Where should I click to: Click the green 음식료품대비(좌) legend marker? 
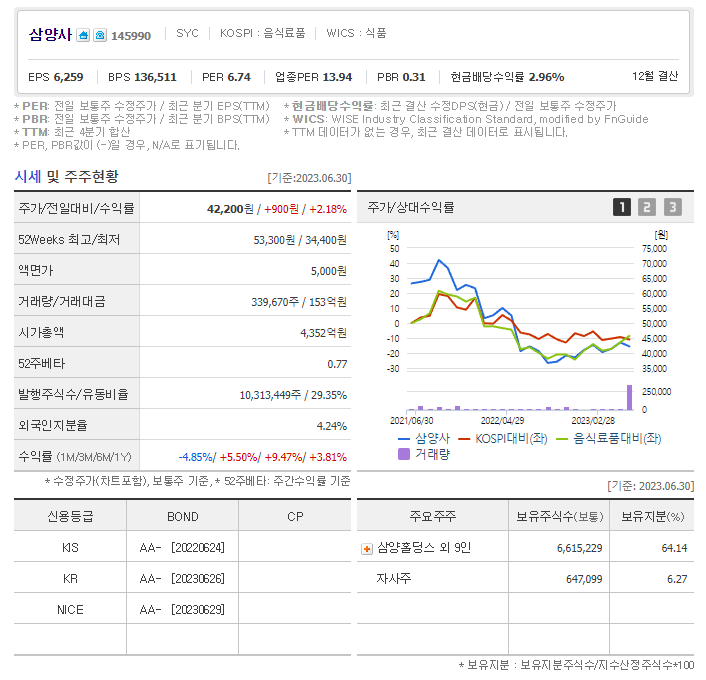click(561, 439)
